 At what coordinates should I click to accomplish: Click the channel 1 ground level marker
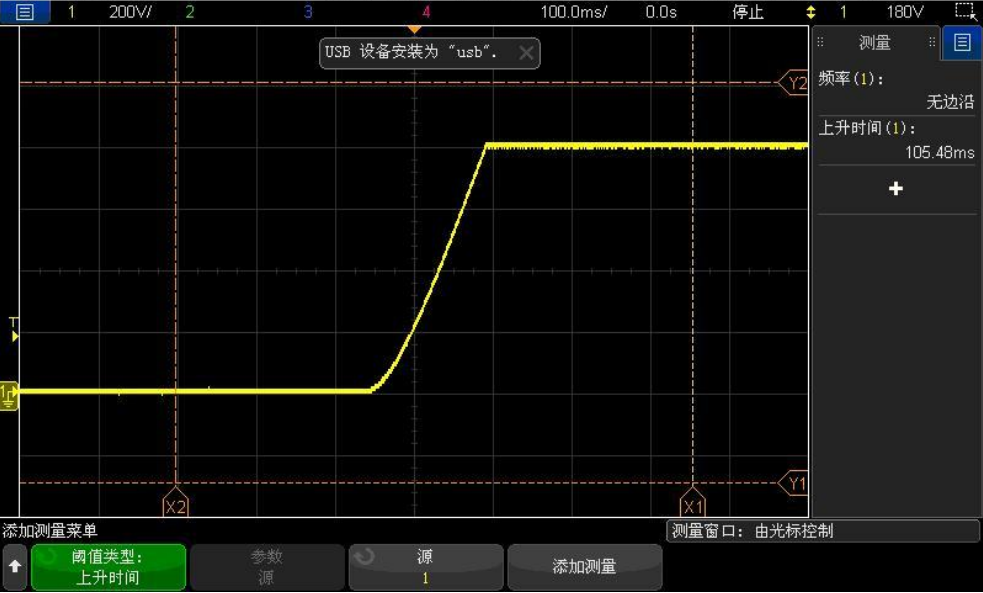click(8, 394)
